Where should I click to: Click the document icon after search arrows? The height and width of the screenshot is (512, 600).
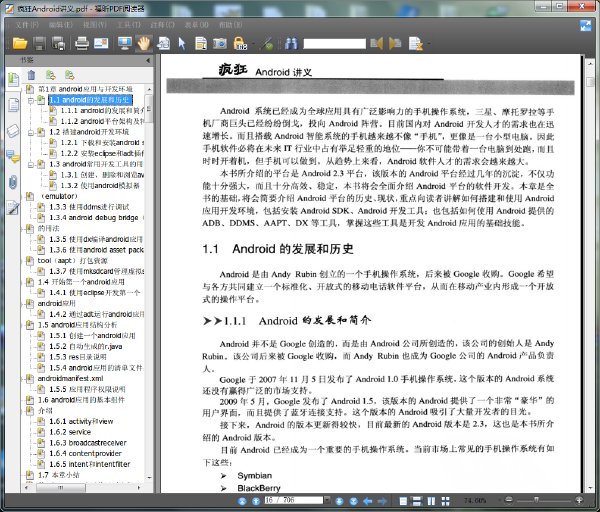(416, 43)
